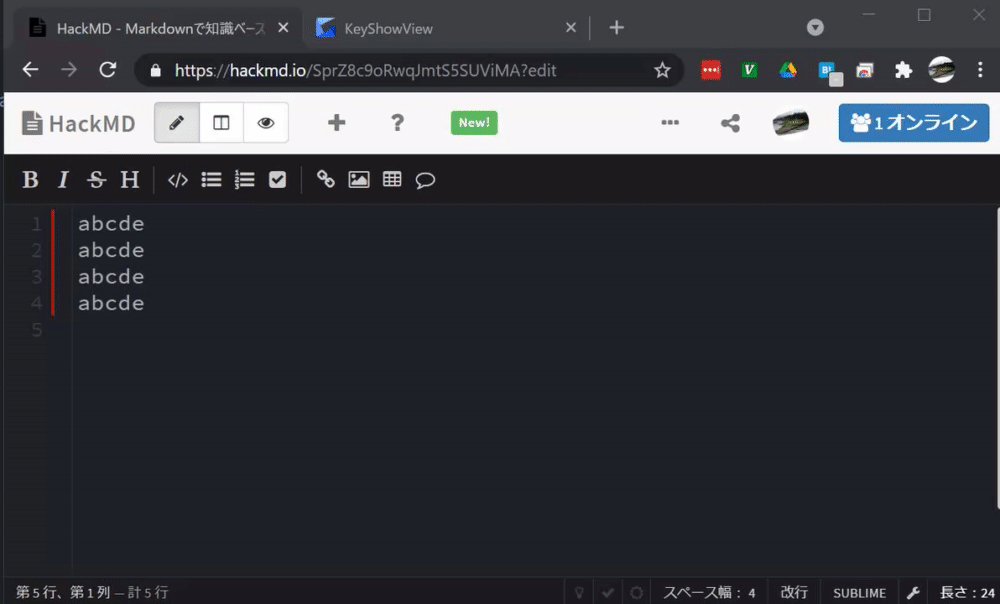This screenshot has height=604, width=1000.
Task: Insert a task list checkbox
Action: coord(277,180)
